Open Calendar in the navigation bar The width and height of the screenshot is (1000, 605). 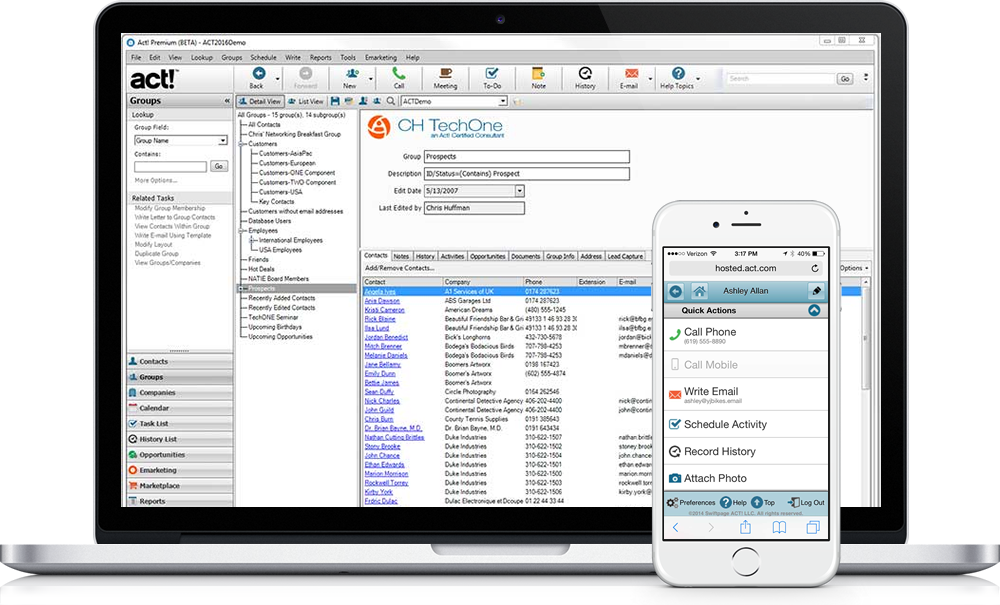pos(180,408)
